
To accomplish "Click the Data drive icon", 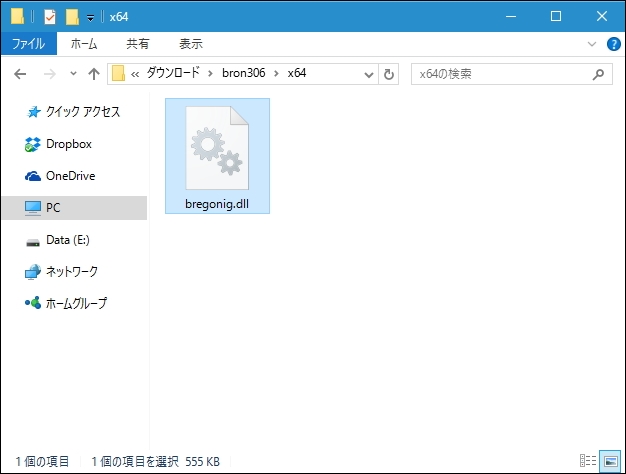I will (33, 242).
